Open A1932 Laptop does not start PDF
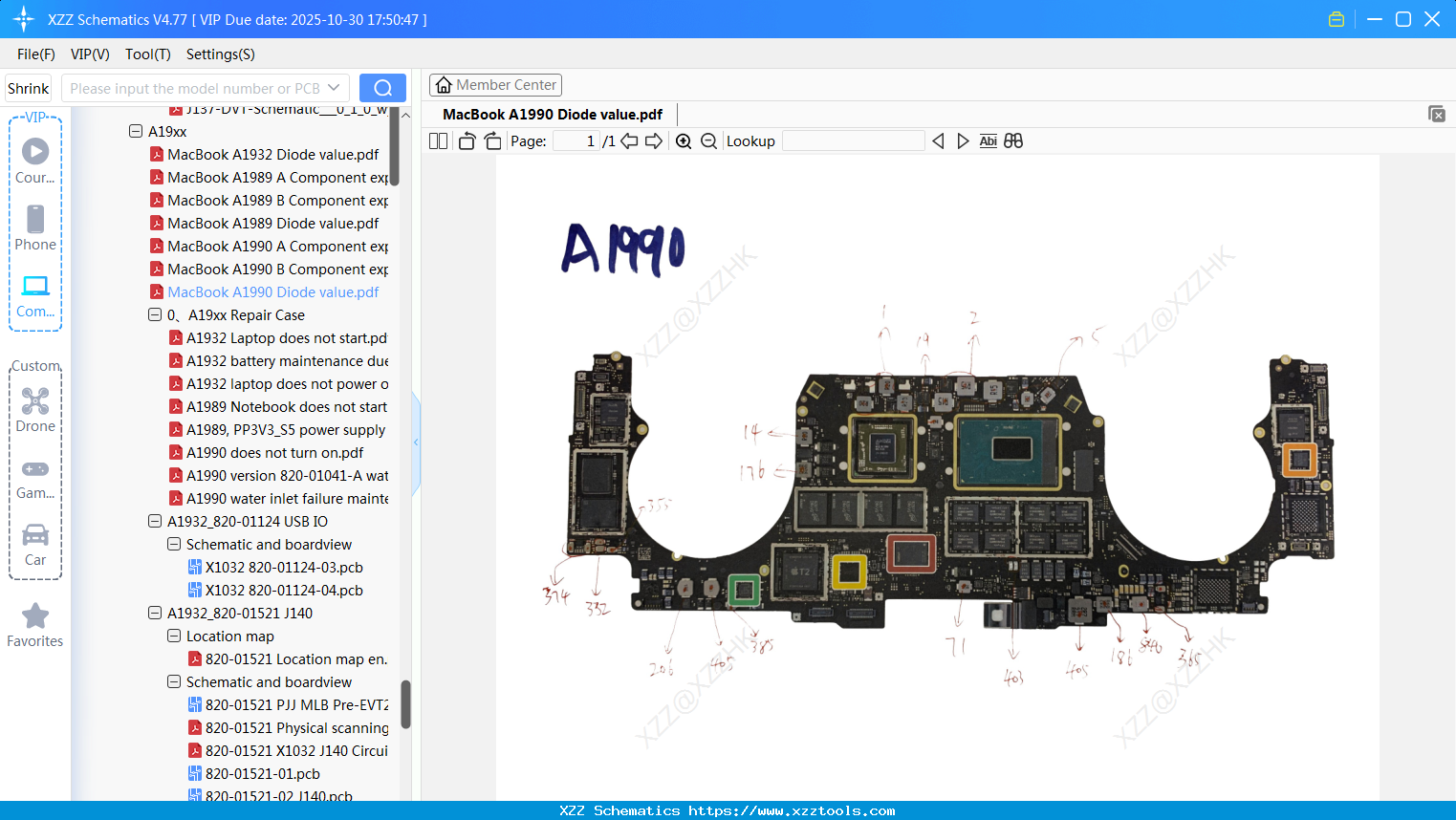1456x820 pixels. pos(278,337)
